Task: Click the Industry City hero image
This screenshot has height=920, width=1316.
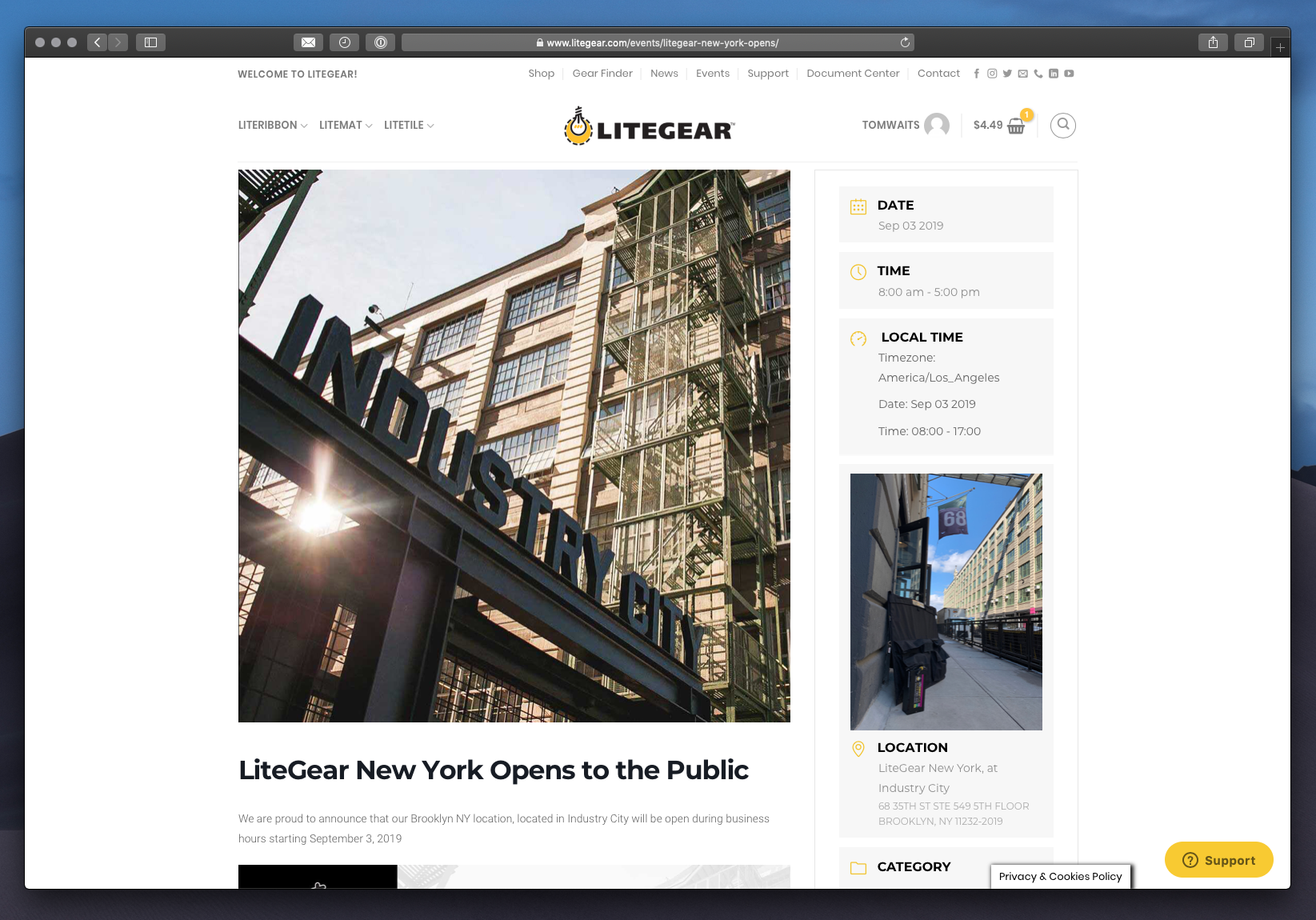Action: 514,446
